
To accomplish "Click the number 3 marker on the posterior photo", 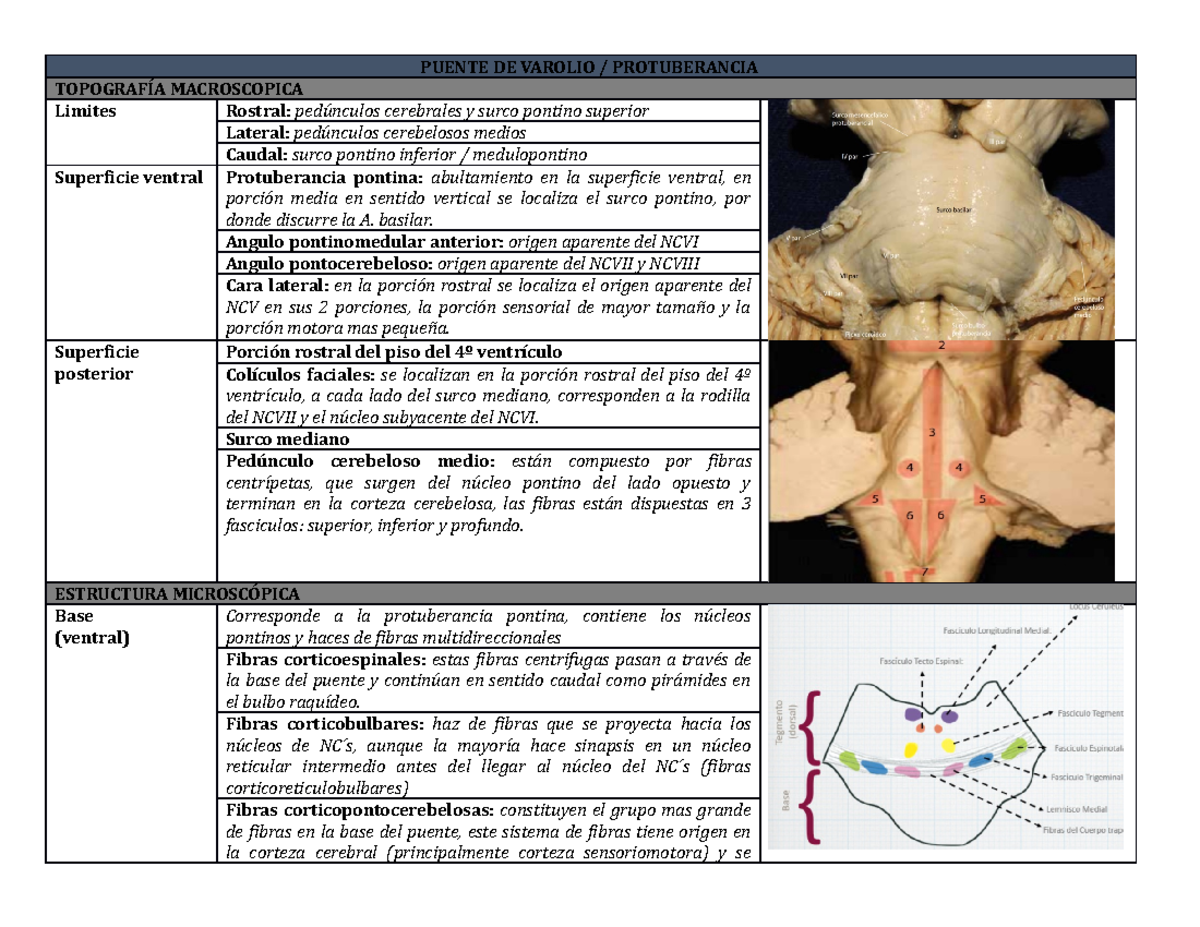I will [x=932, y=433].
